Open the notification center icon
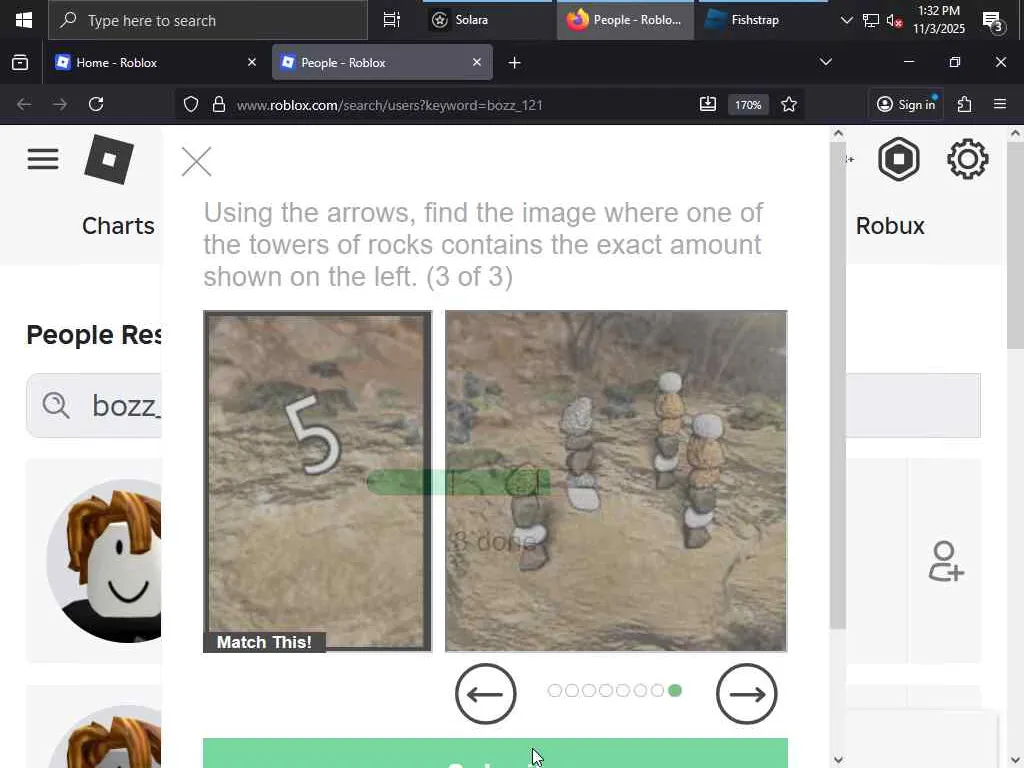 [993, 21]
